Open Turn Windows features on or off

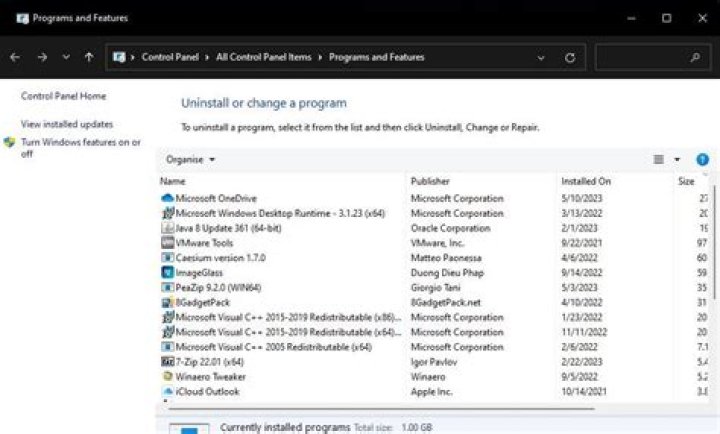click(81, 148)
